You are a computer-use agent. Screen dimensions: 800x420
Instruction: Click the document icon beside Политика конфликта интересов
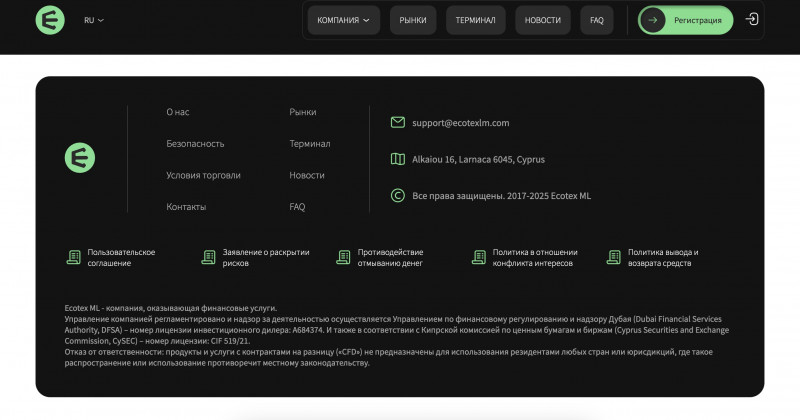pos(479,257)
